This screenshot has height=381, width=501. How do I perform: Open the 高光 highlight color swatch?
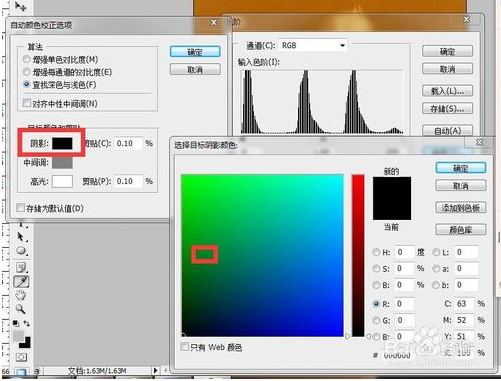[62, 182]
